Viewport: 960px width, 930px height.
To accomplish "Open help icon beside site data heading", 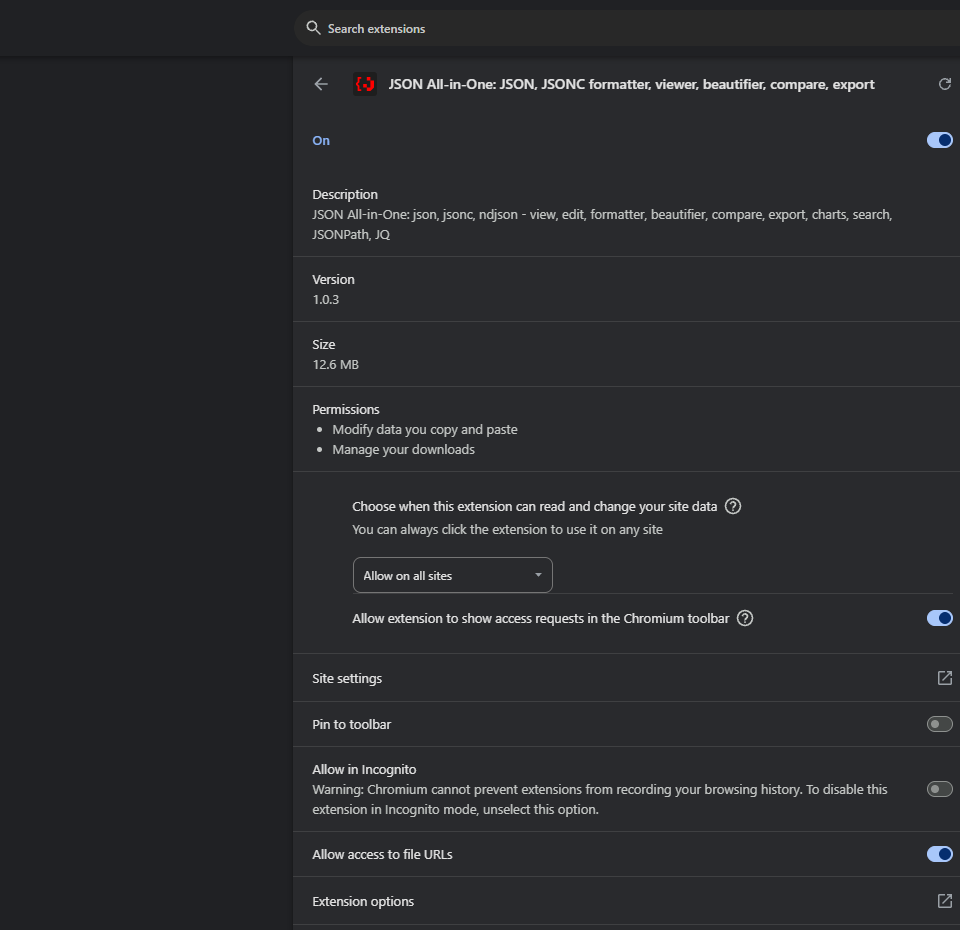I will [732, 506].
